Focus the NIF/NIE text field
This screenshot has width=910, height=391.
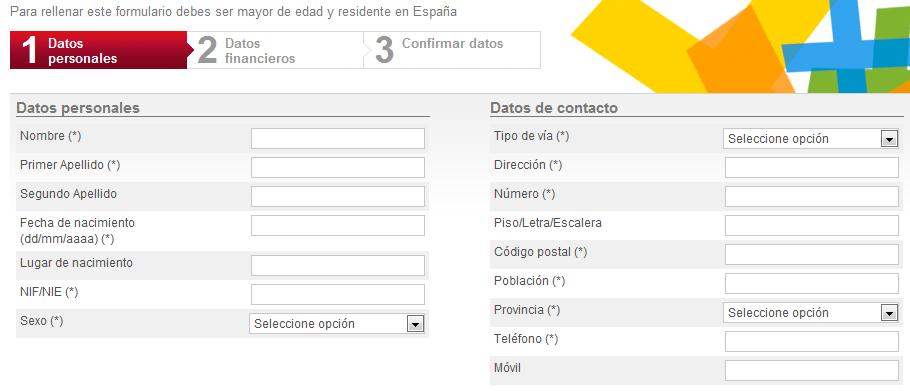[338, 295]
